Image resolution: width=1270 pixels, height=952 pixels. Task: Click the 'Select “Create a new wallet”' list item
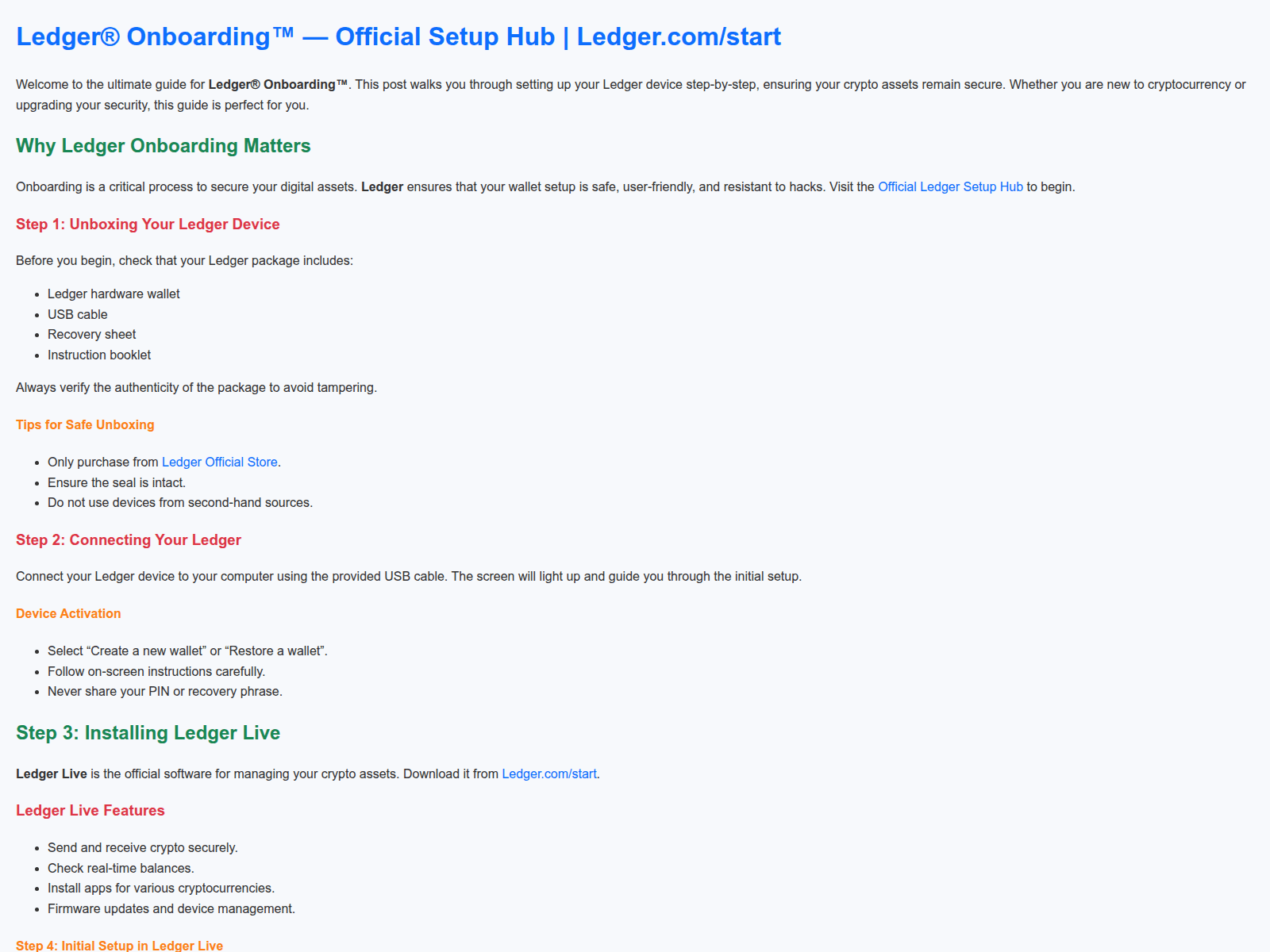pyautogui.click(x=187, y=651)
